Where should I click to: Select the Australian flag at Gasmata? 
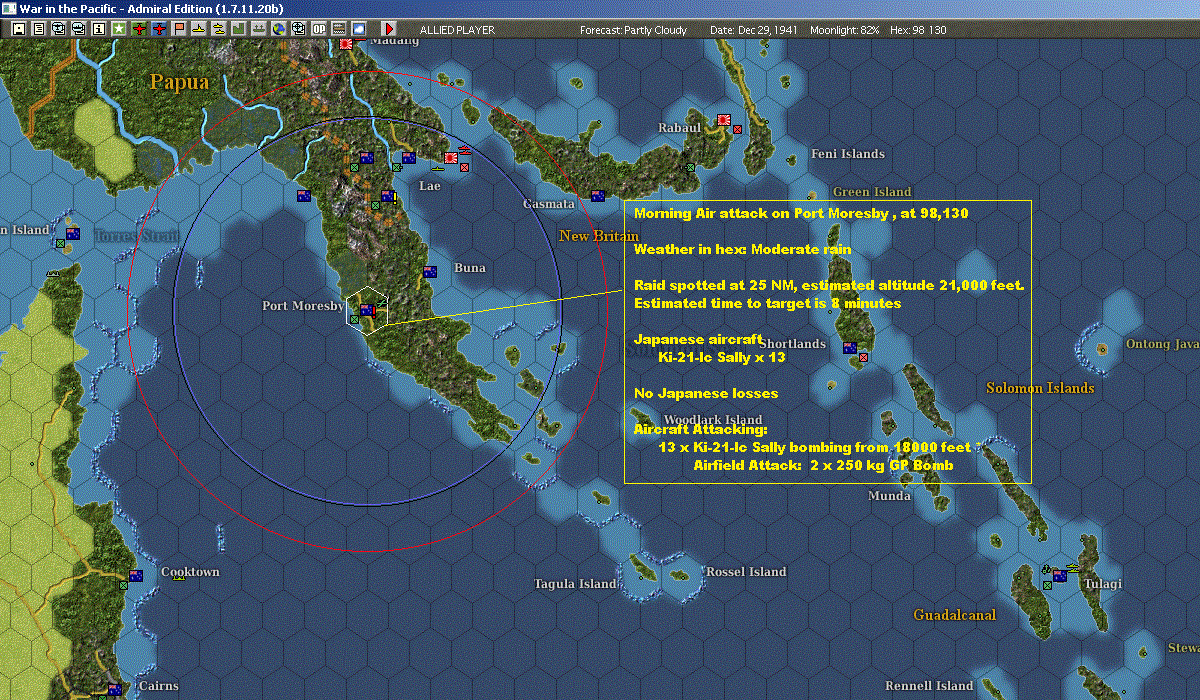click(x=598, y=196)
